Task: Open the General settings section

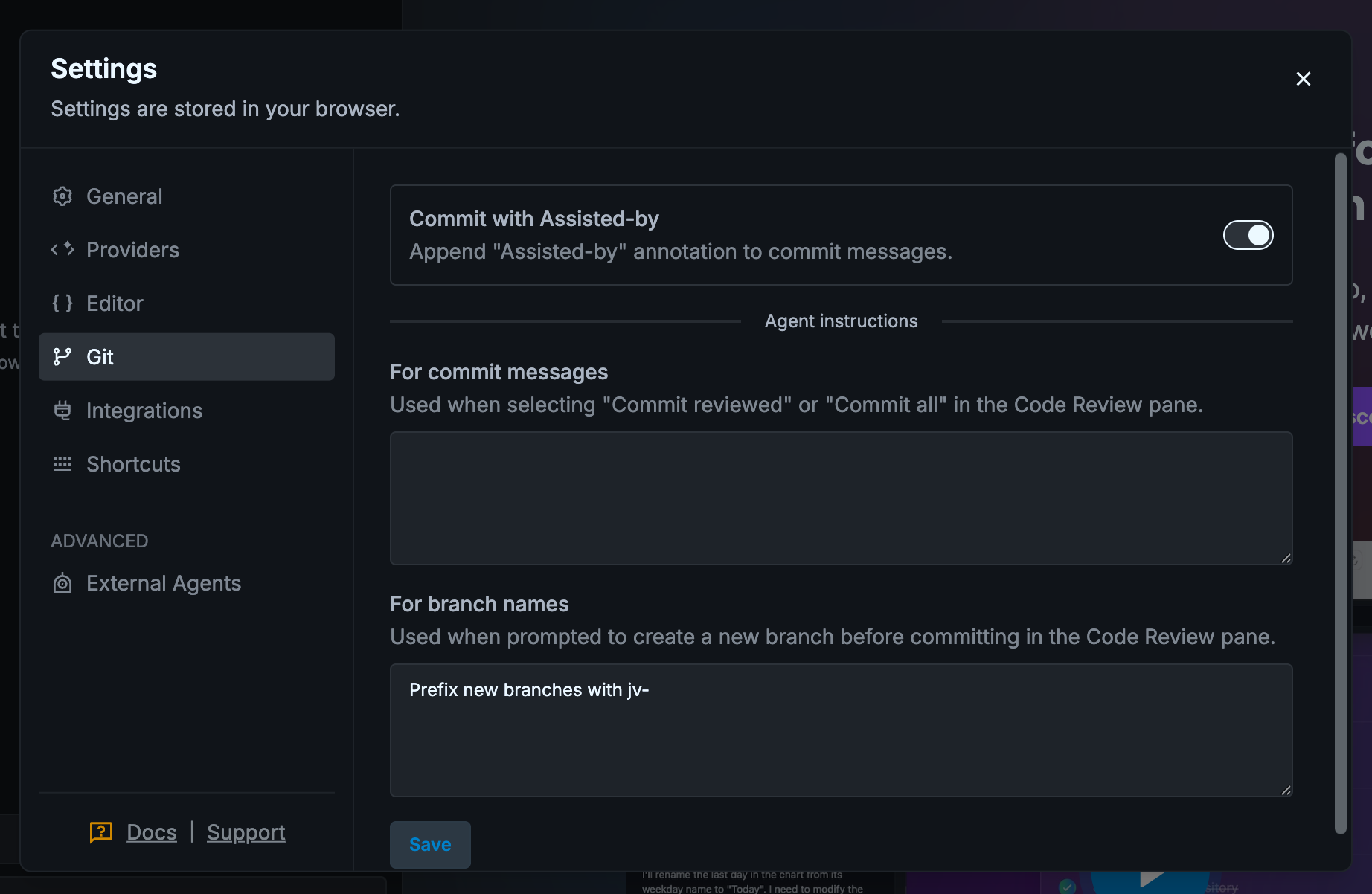Action: (187, 196)
